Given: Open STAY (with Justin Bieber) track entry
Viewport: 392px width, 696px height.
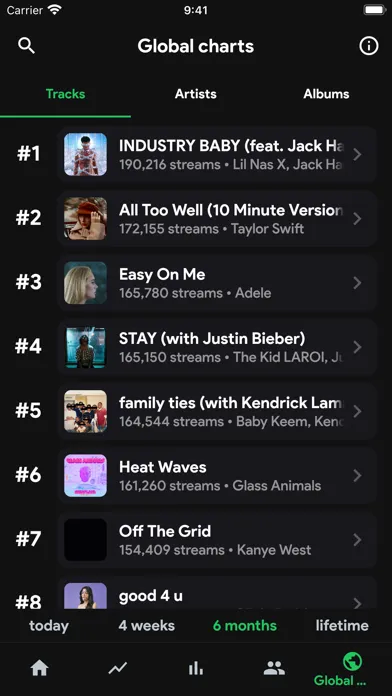Looking at the screenshot, I should [217, 347].
